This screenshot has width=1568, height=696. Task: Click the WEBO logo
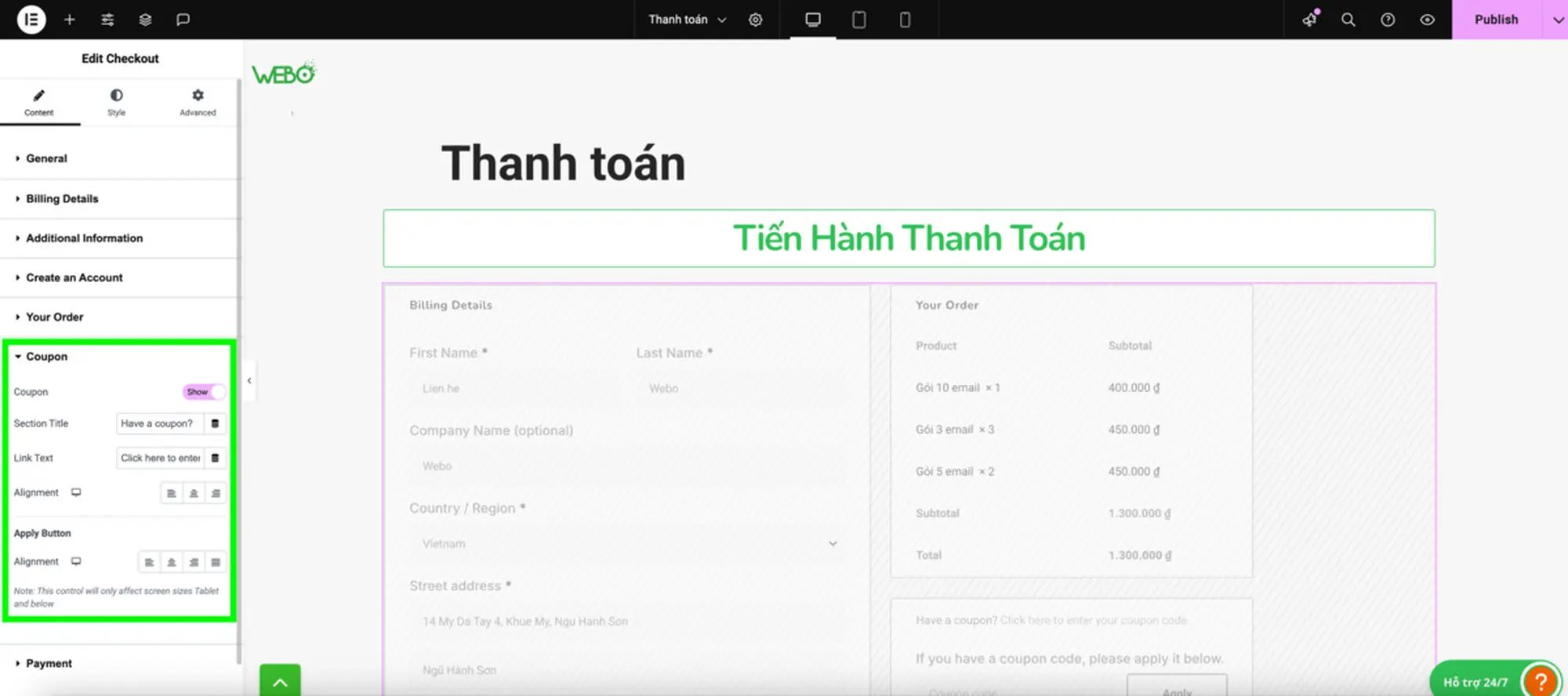[x=284, y=74]
